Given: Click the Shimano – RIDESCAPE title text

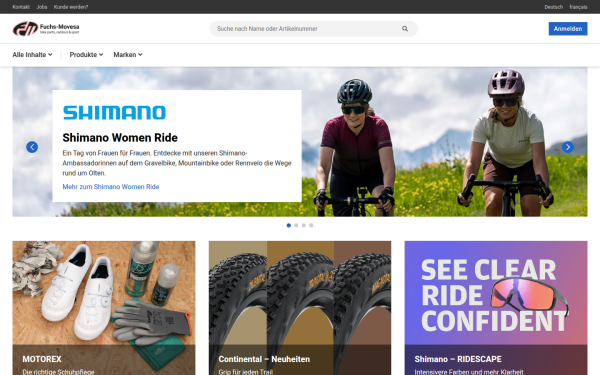Looking at the screenshot, I should (458, 359).
